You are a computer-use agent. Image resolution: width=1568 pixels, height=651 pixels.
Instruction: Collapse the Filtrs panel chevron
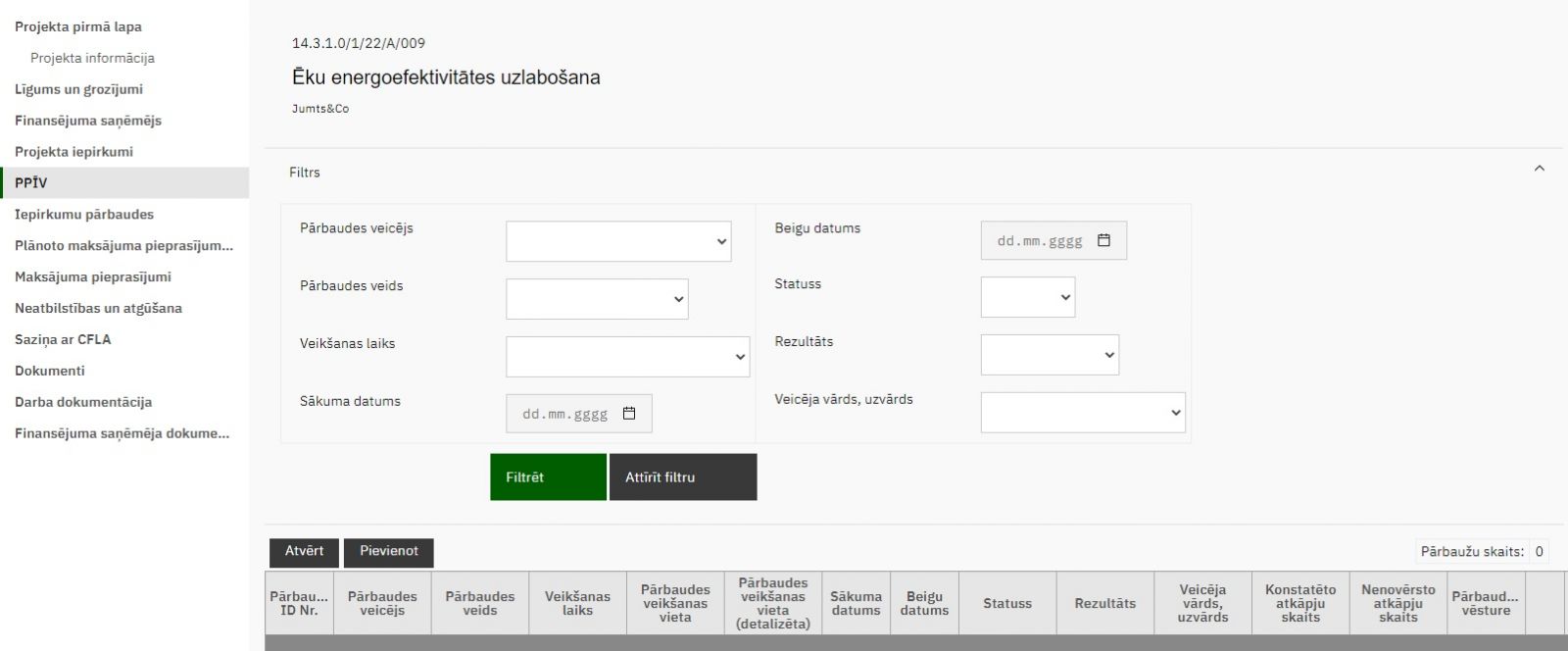pyautogui.click(x=1539, y=169)
